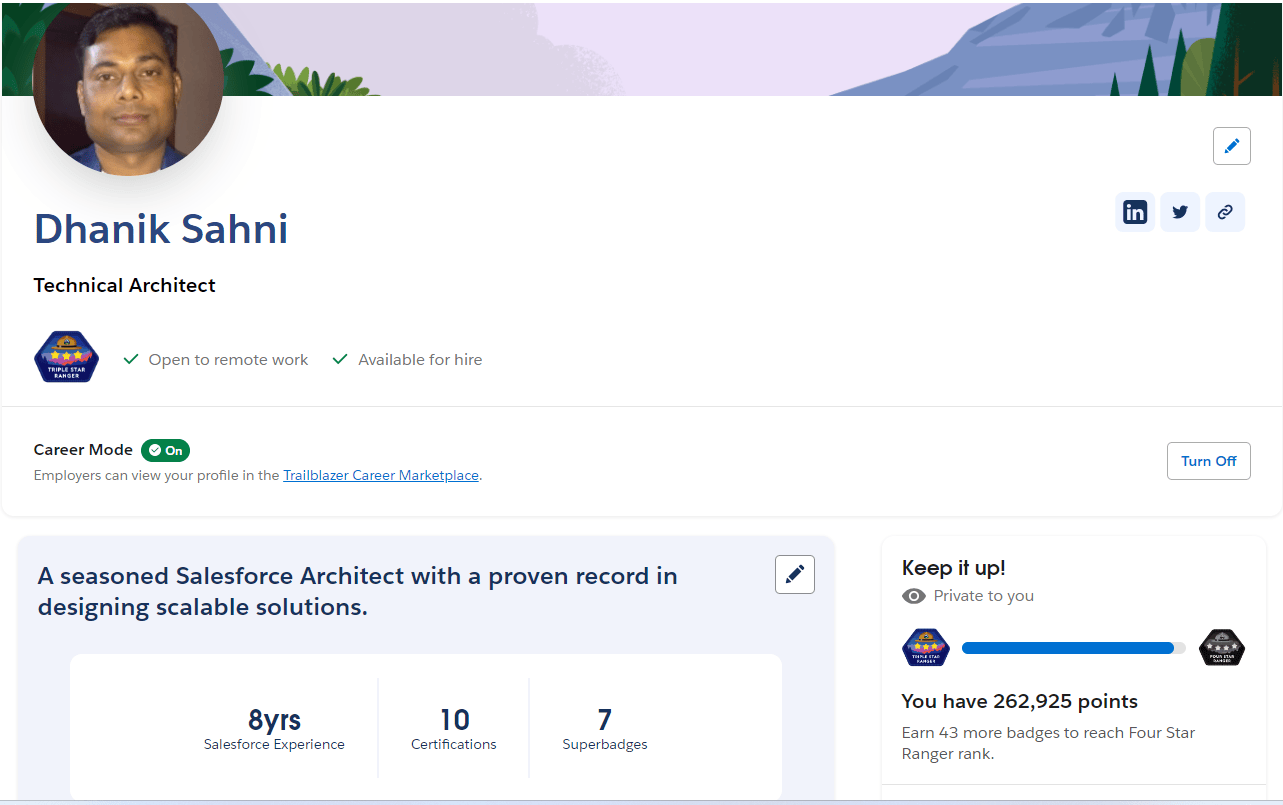This screenshot has width=1283, height=805.
Task: Turn Off Career Mode
Action: pyautogui.click(x=1209, y=461)
